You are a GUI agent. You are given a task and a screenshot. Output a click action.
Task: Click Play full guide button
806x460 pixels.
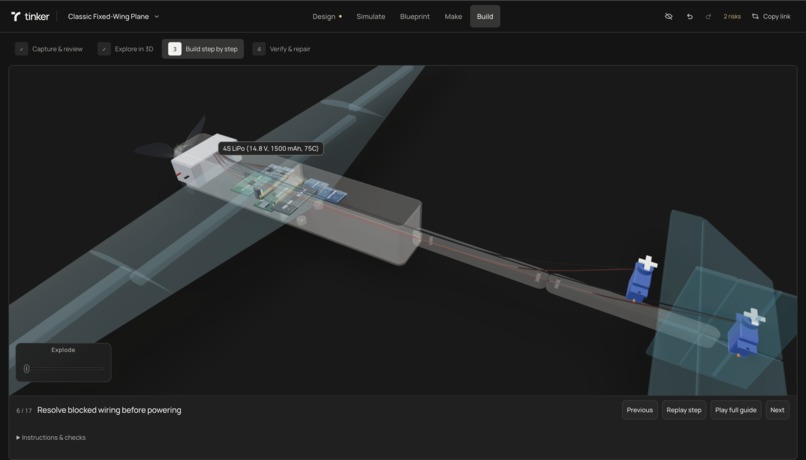coord(736,410)
